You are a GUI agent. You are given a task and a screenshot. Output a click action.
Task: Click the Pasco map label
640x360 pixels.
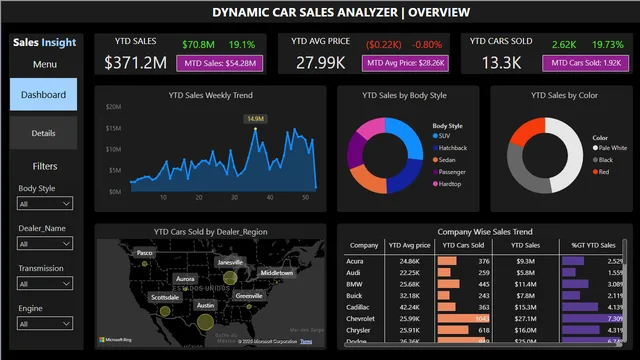[144, 253]
